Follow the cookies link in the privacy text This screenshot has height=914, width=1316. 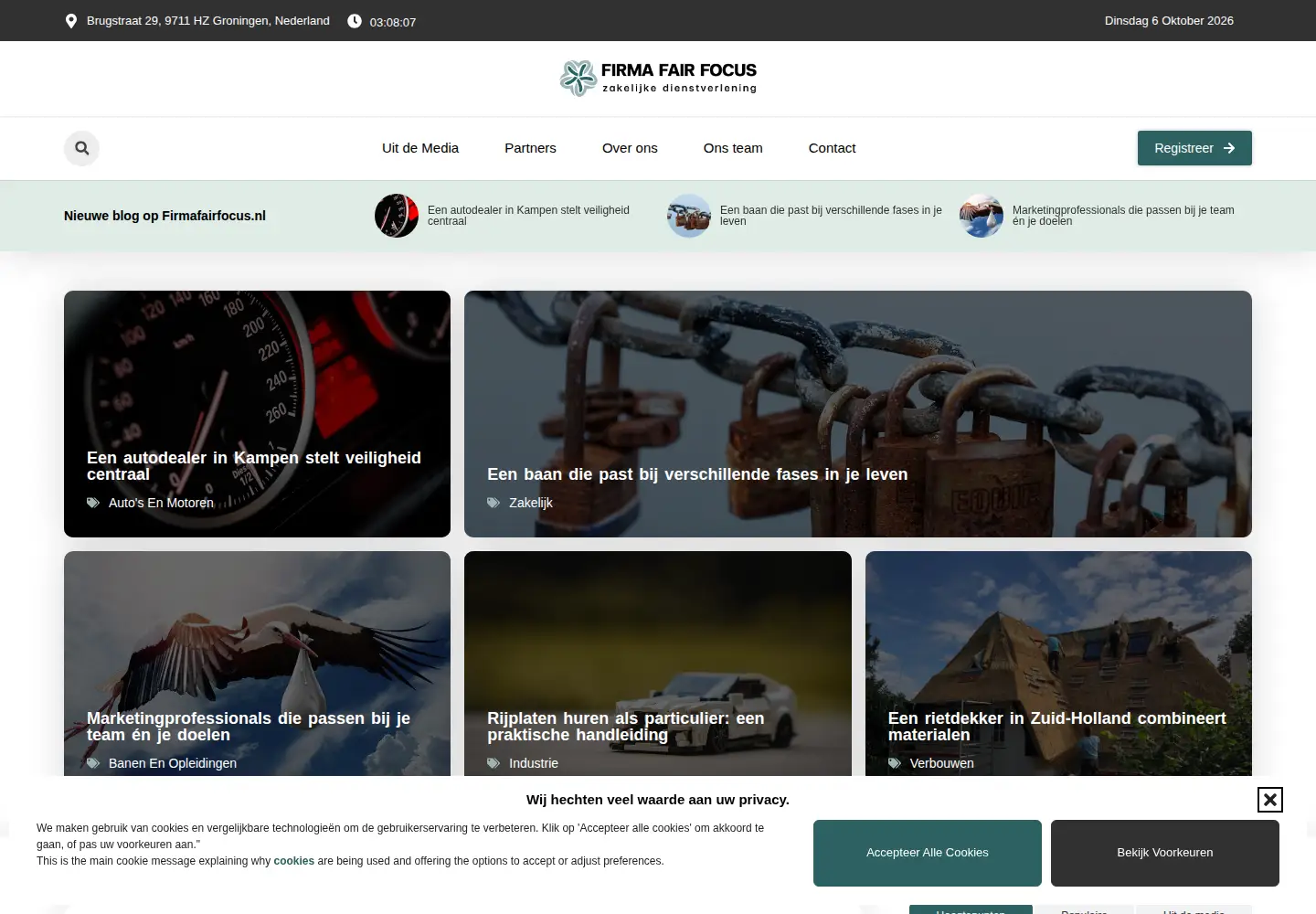(x=293, y=861)
